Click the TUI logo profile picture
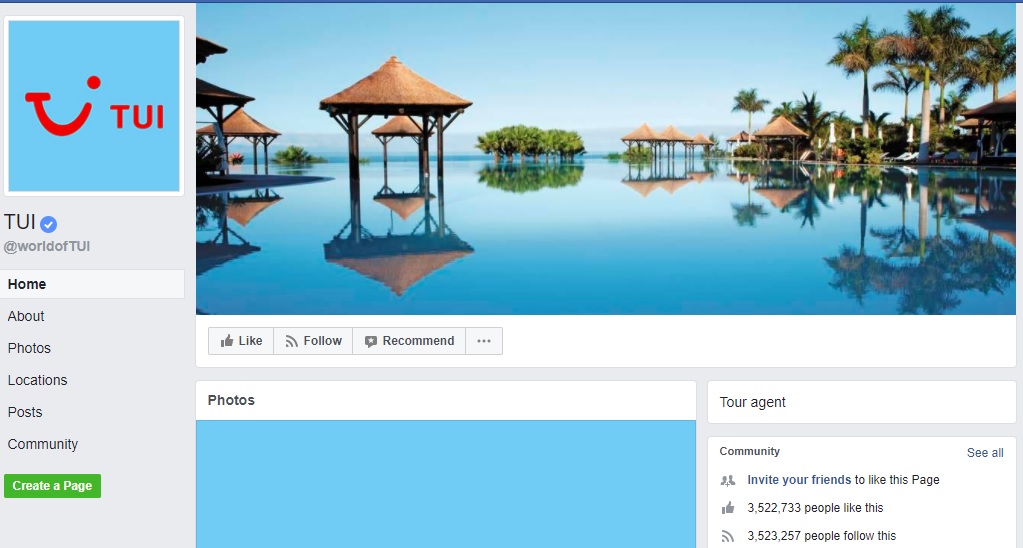1023x548 pixels. point(94,106)
